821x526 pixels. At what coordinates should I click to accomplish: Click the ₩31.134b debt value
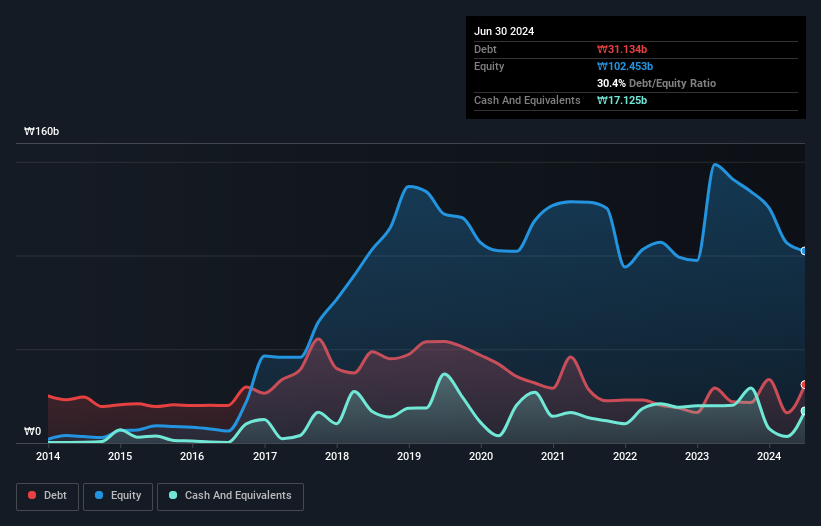[x=622, y=49]
